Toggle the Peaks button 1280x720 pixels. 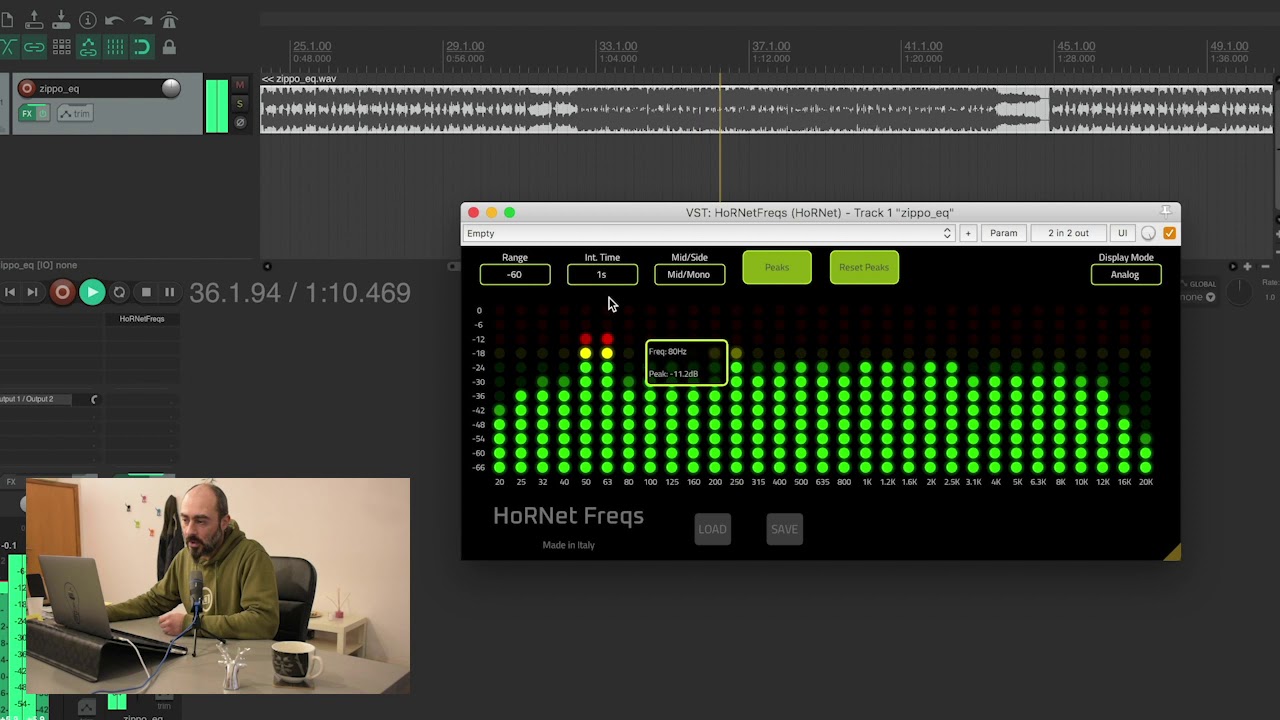(777, 267)
